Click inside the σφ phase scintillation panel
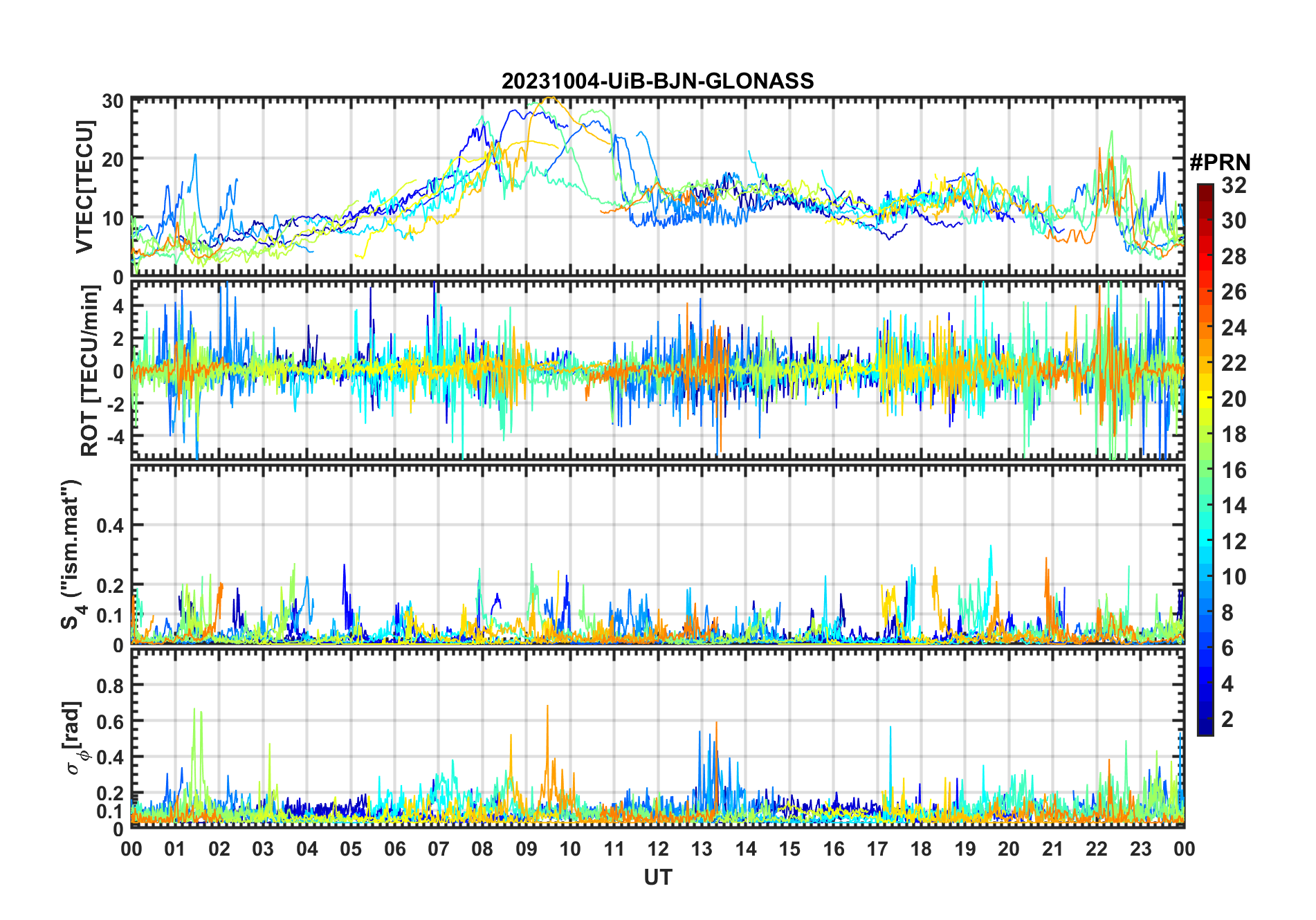 pyautogui.click(x=657, y=737)
